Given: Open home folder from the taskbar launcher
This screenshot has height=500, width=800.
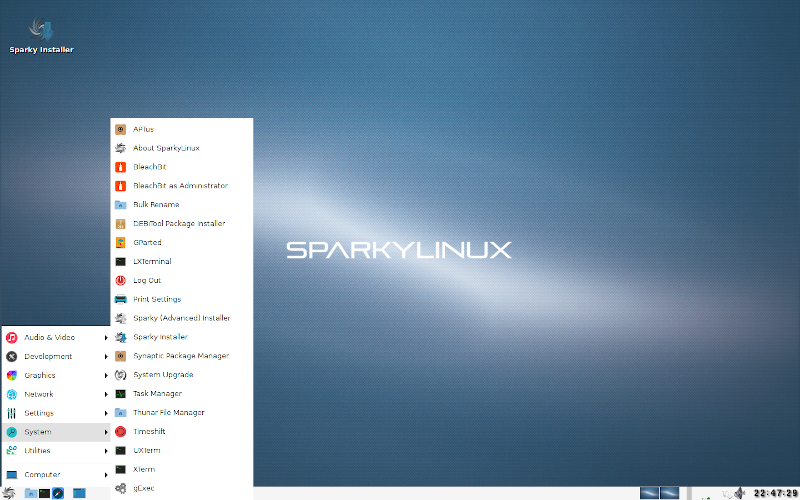Looking at the screenshot, I should tap(31, 493).
